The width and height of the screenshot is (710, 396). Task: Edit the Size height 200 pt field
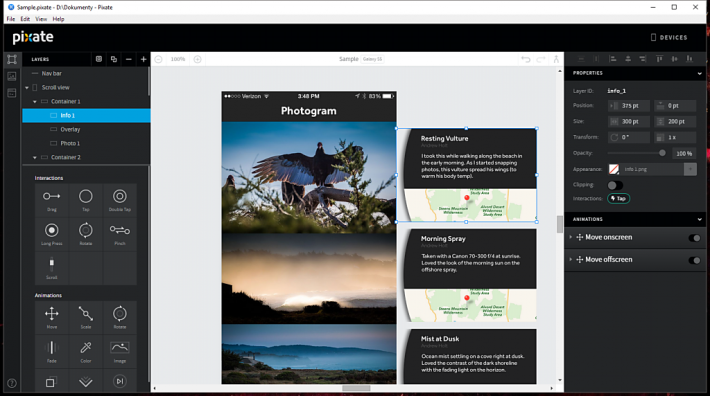tap(675, 122)
